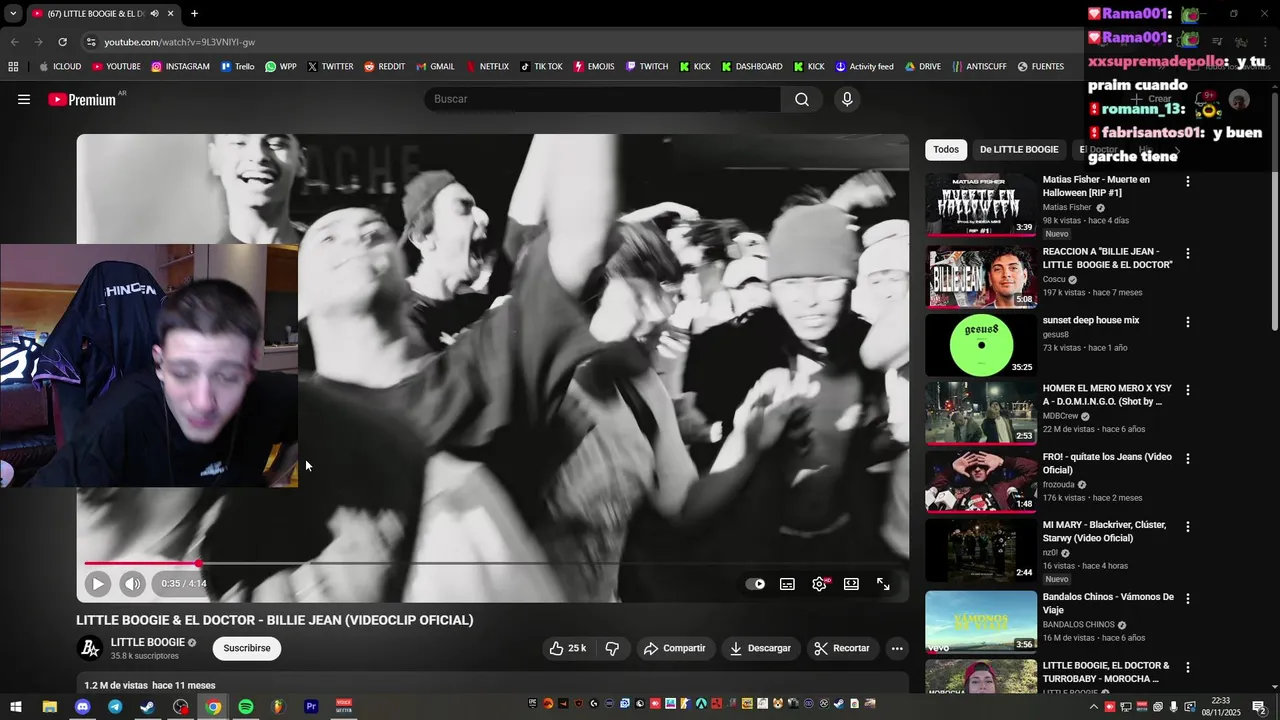Screen dimensions: 1280x720
Task: Open TWITCH bookmark
Action: pyautogui.click(x=647, y=67)
